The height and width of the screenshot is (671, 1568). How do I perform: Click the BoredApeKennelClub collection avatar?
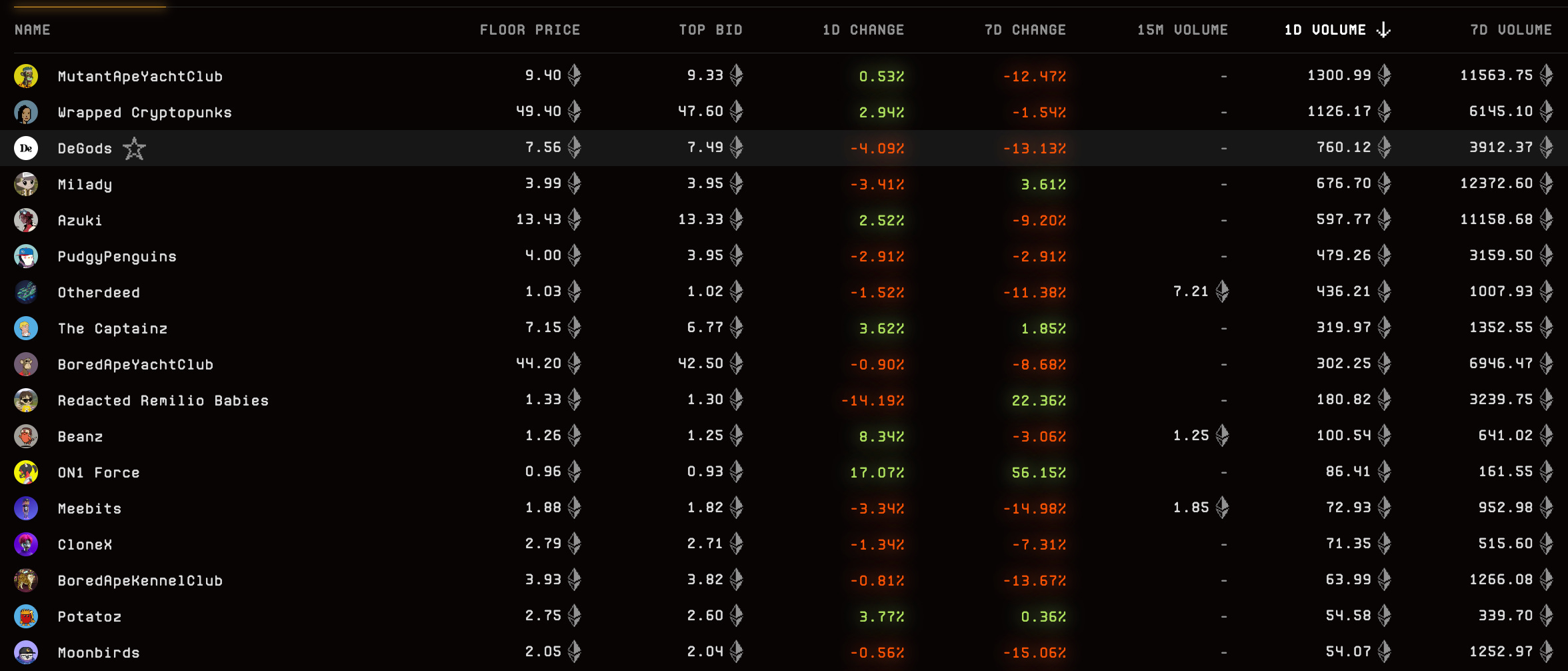click(26, 580)
